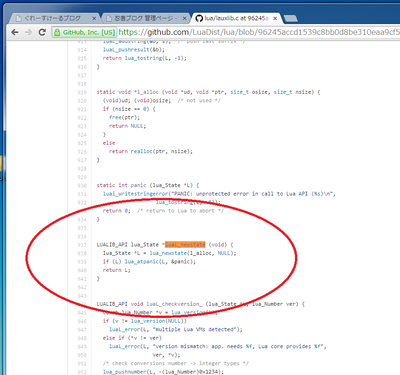Click the highlighted luaL_newstate text
Screen dimensions: 400x375
point(185,245)
